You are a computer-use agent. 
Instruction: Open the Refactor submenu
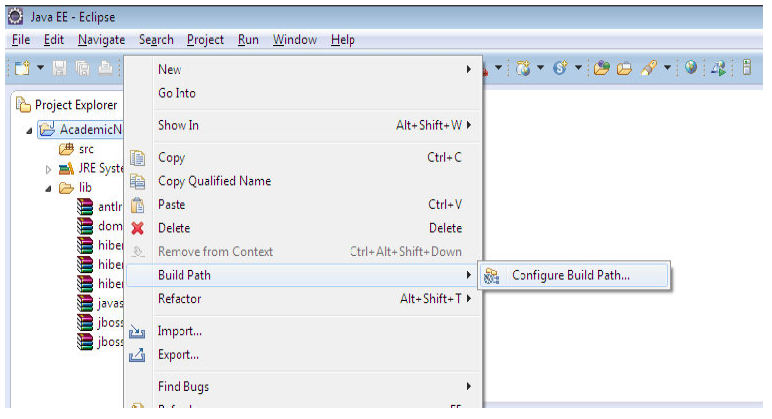click(180, 299)
